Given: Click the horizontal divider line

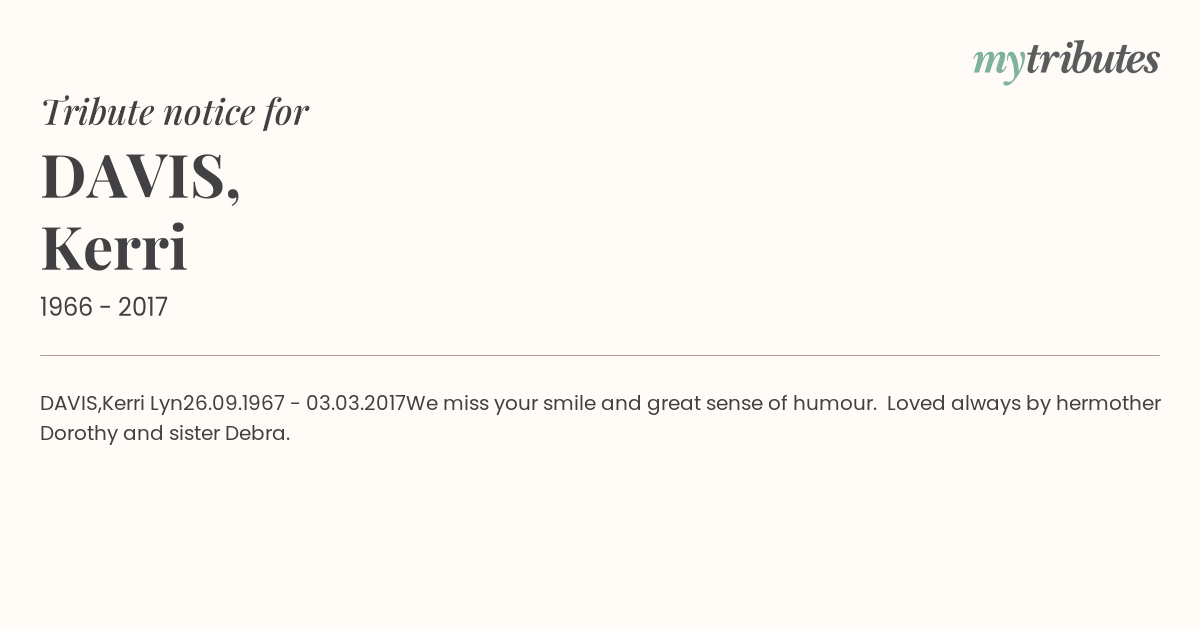Looking at the screenshot, I should 600,355.
